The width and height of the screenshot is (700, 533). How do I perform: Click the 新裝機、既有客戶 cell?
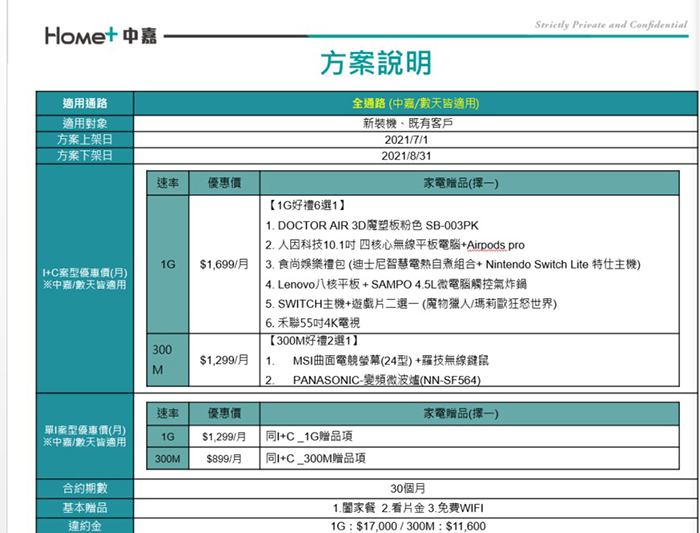415,123
